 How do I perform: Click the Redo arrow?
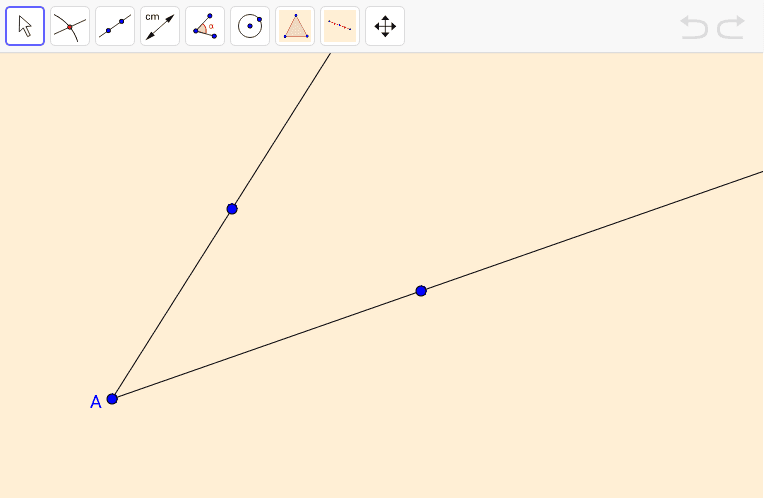point(731,27)
